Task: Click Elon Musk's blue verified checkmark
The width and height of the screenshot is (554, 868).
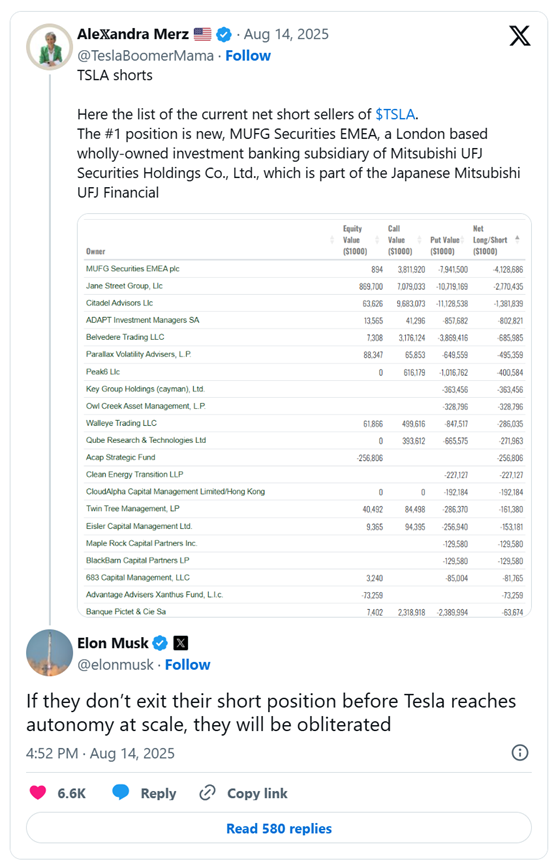Action: pyautogui.click(x=160, y=643)
